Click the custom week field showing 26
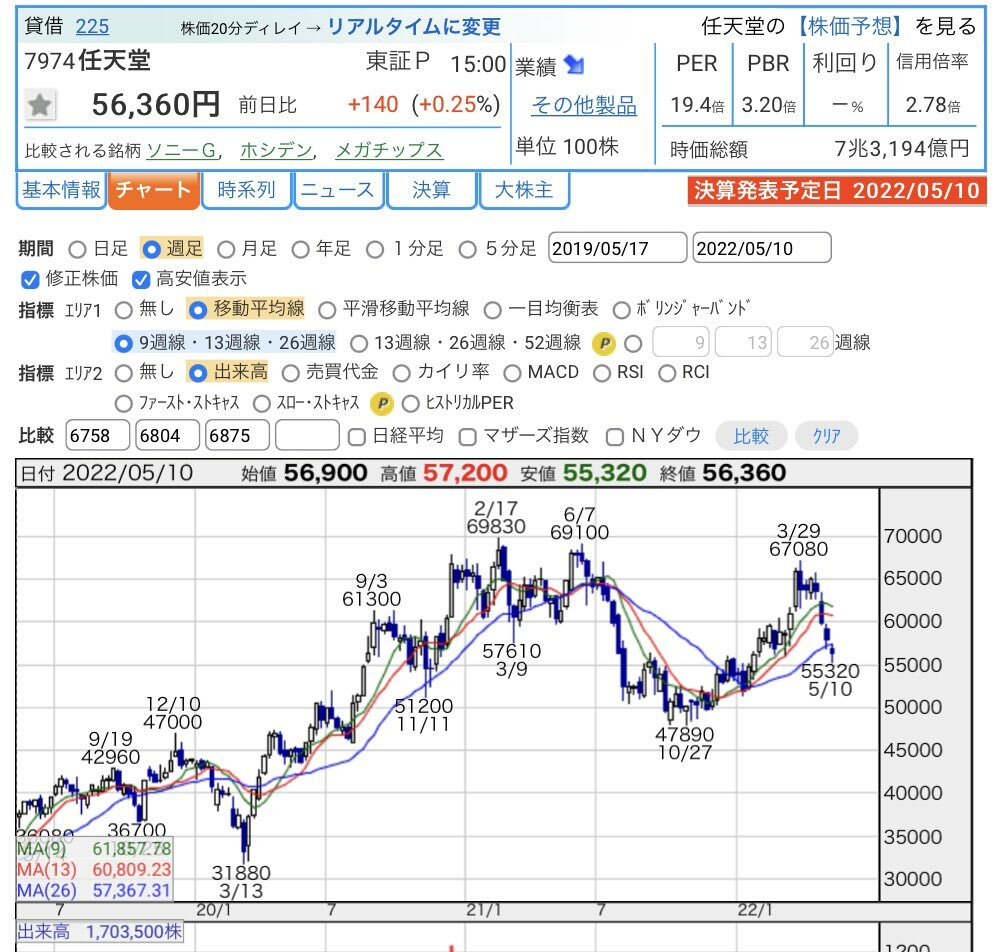The height and width of the screenshot is (952, 992). pyautogui.click(x=805, y=342)
